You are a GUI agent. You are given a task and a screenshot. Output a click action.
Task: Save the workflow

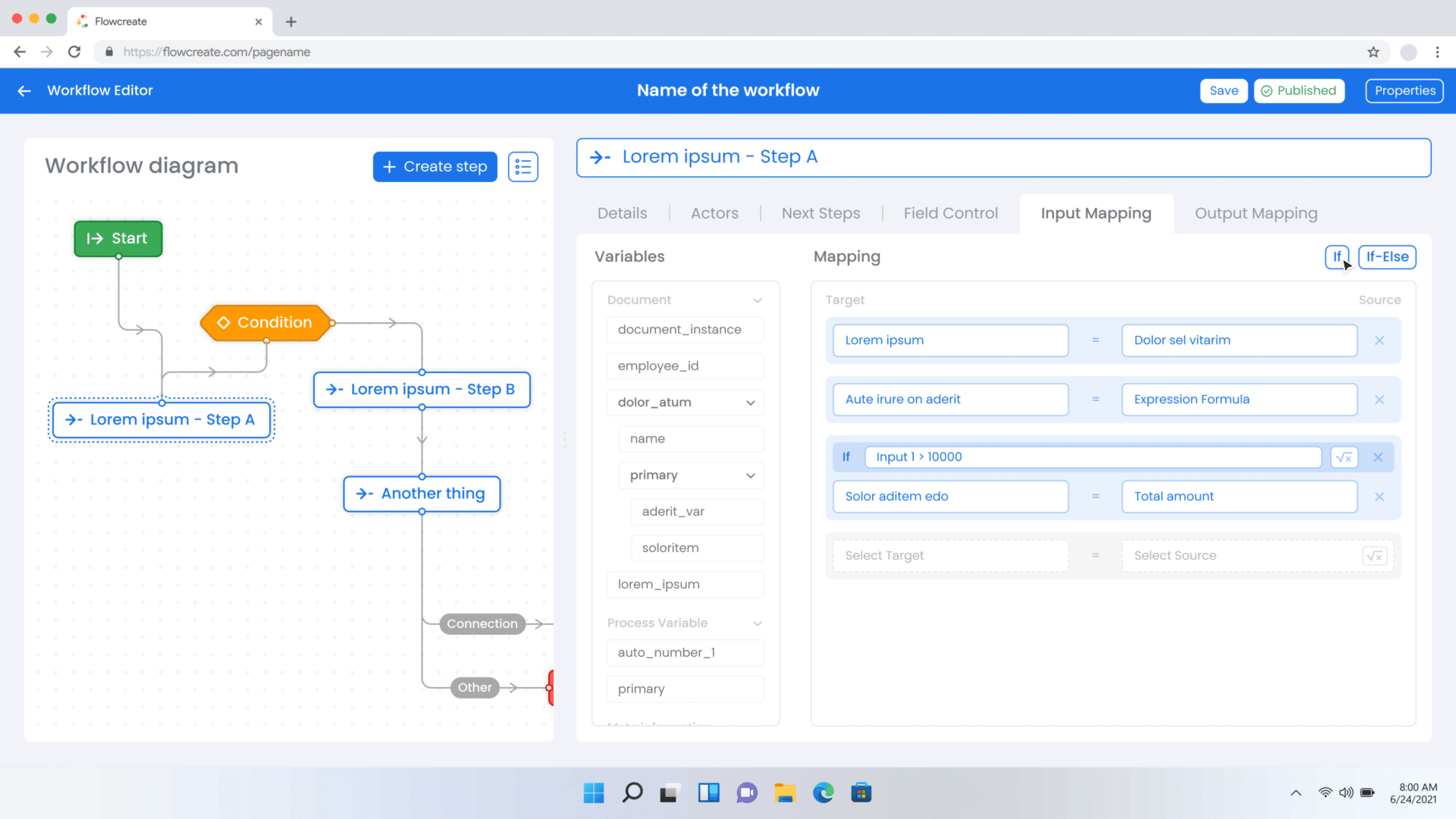coord(1223,90)
